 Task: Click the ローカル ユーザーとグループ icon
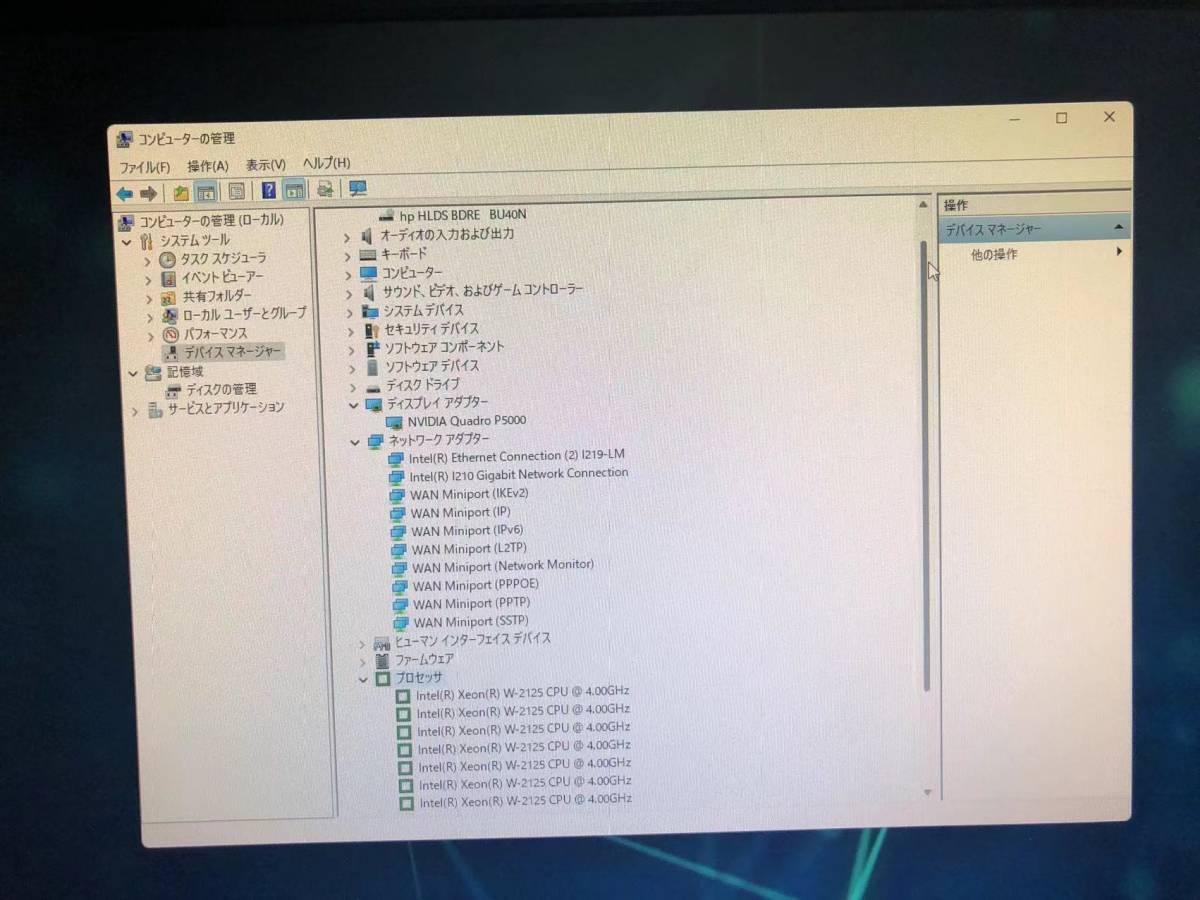click(170, 315)
